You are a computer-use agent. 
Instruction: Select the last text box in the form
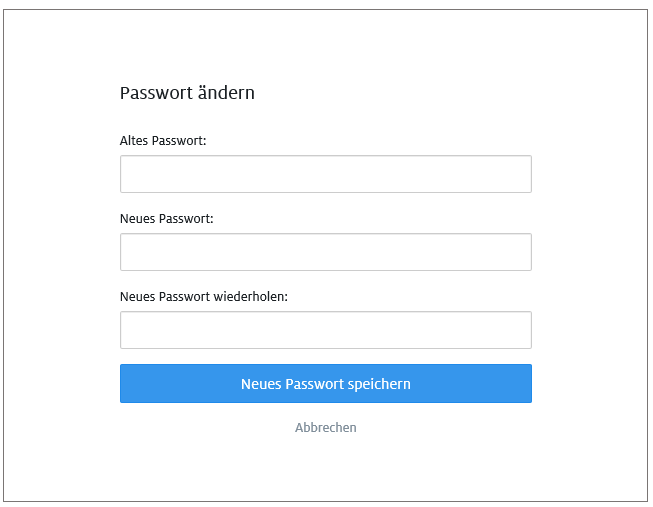click(x=325, y=330)
